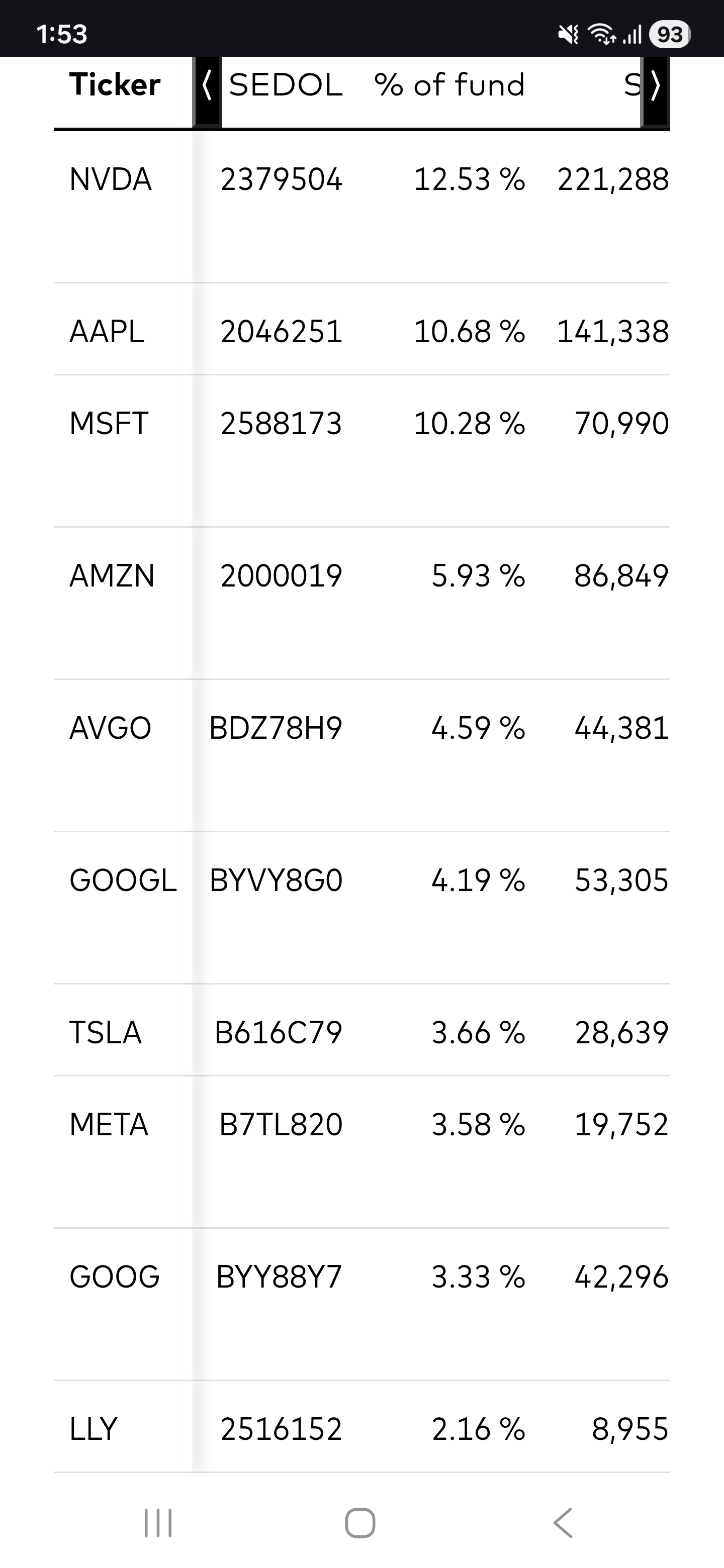Tap the muted sound status icon
Viewport: 724px width, 1568px height.
(568, 34)
